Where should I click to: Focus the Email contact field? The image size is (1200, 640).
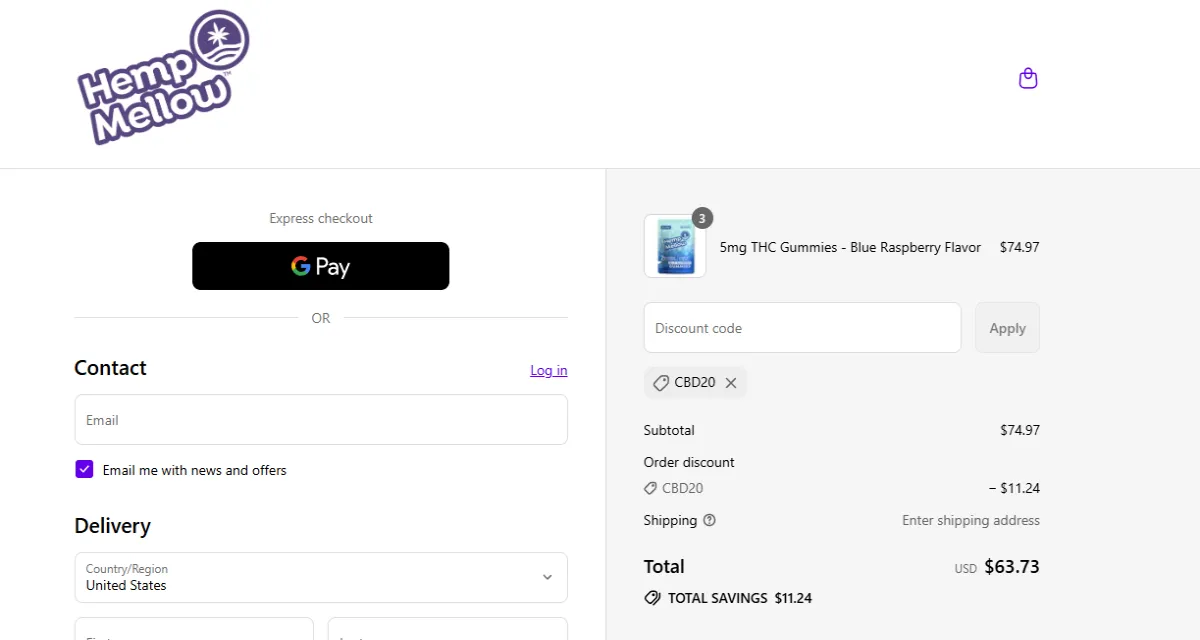(x=320, y=420)
